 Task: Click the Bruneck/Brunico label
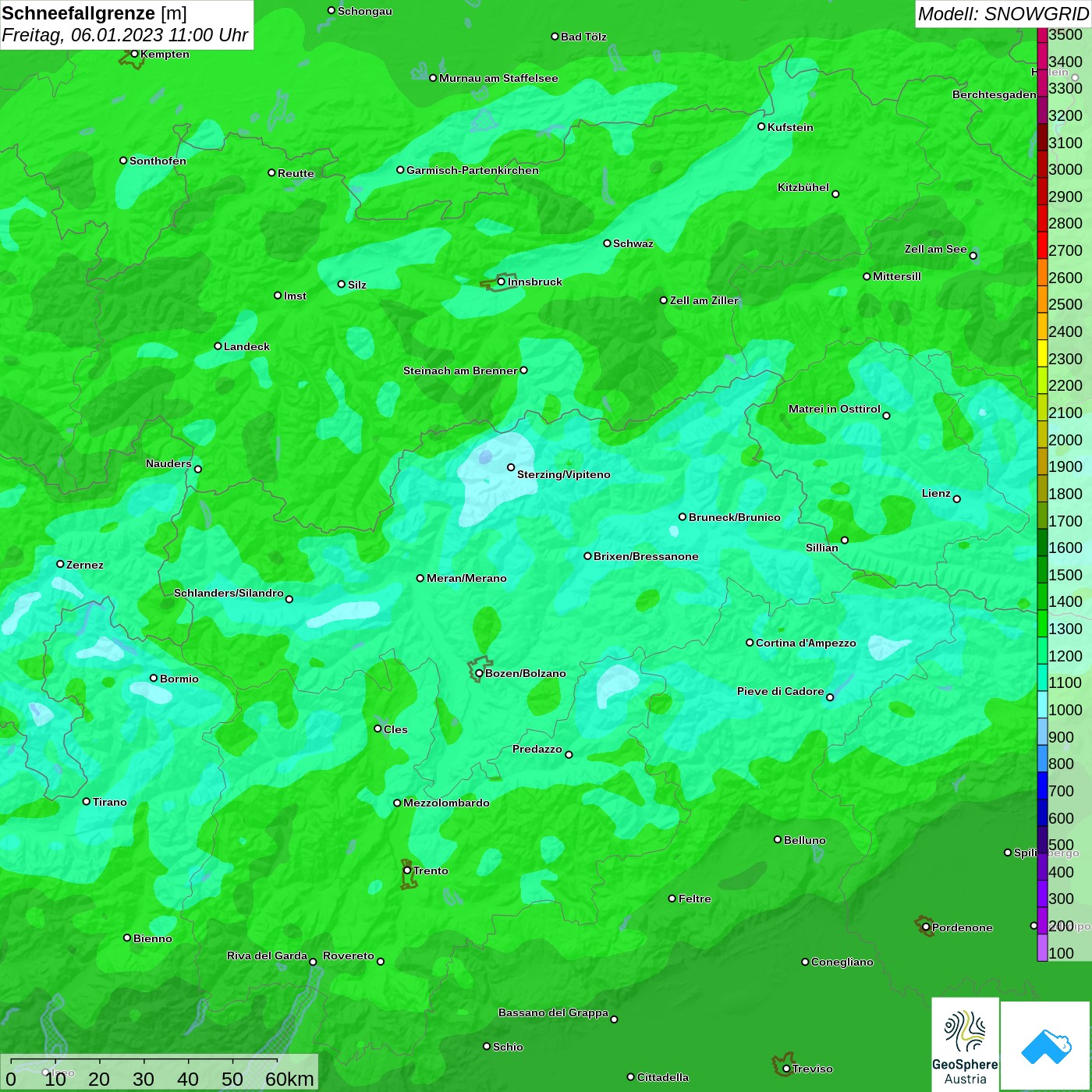735,517
